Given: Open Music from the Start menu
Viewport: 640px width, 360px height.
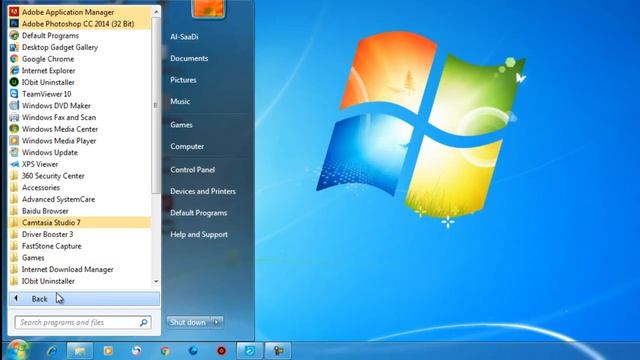Looking at the screenshot, I should coord(180,101).
